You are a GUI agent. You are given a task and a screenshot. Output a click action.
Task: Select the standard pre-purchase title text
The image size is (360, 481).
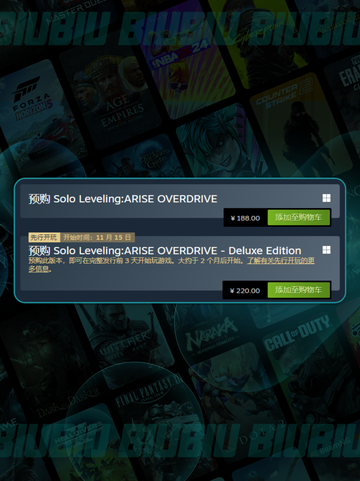[x=123, y=199]
